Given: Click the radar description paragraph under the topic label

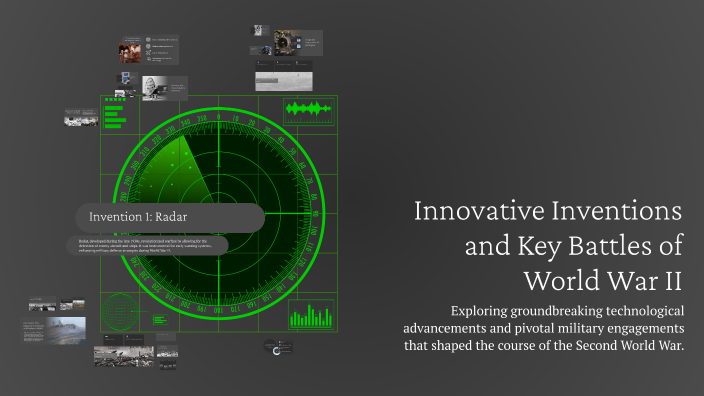Looking at the screenshot, I should click(x=146, y=246).
